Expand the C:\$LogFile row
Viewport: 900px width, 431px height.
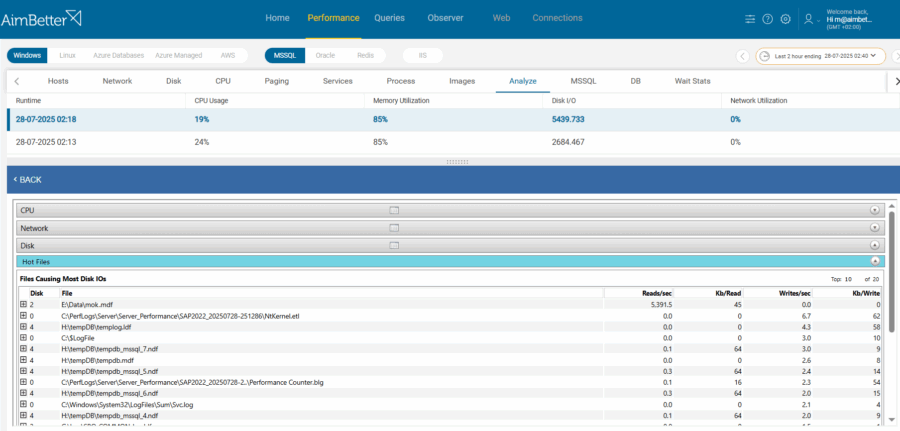coord(24,337)
